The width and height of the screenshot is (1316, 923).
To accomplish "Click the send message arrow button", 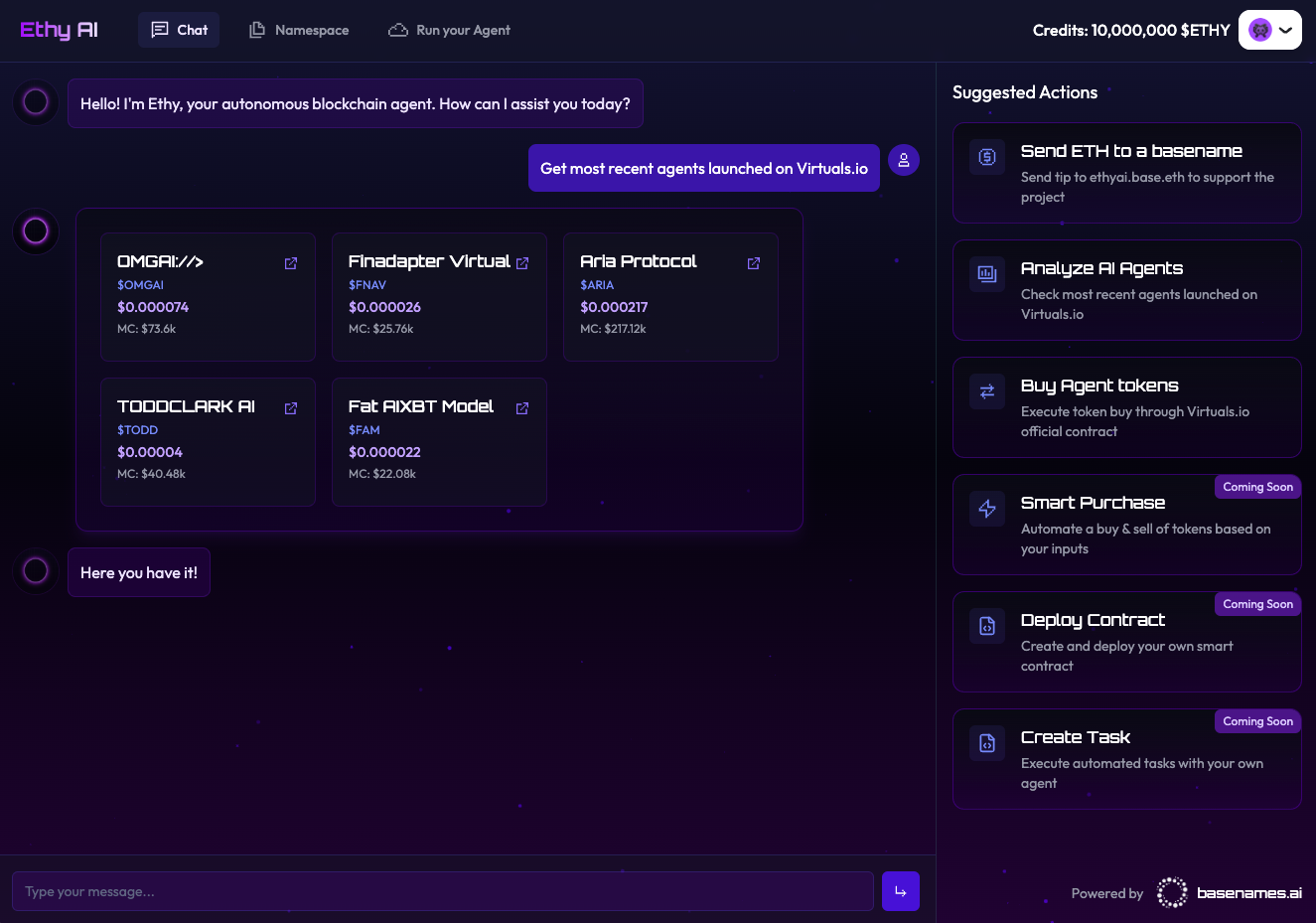I will [900, 891].
